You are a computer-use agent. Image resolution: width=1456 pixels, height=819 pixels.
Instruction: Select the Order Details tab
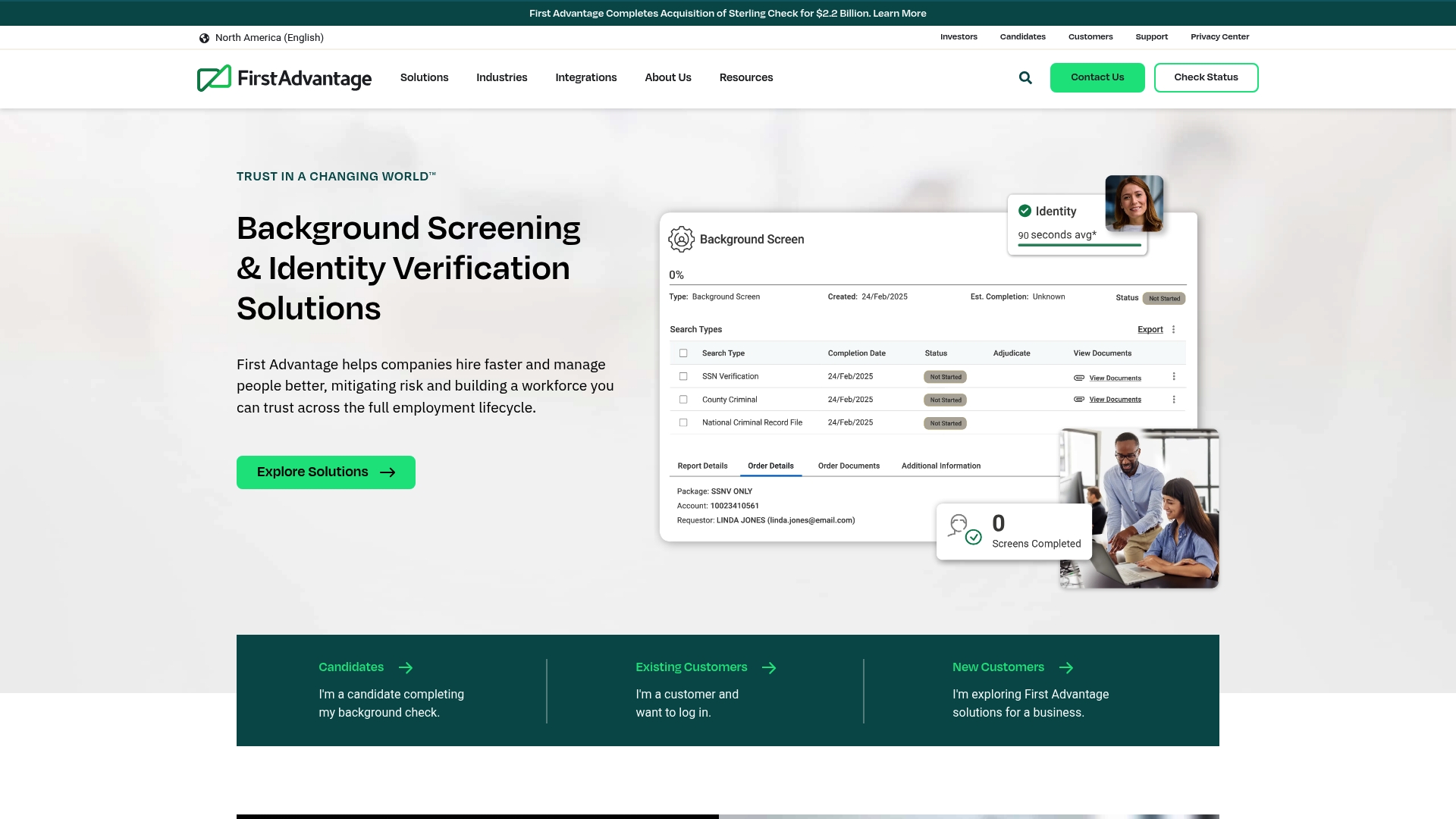pyautogui.click(x=770, y=466)
